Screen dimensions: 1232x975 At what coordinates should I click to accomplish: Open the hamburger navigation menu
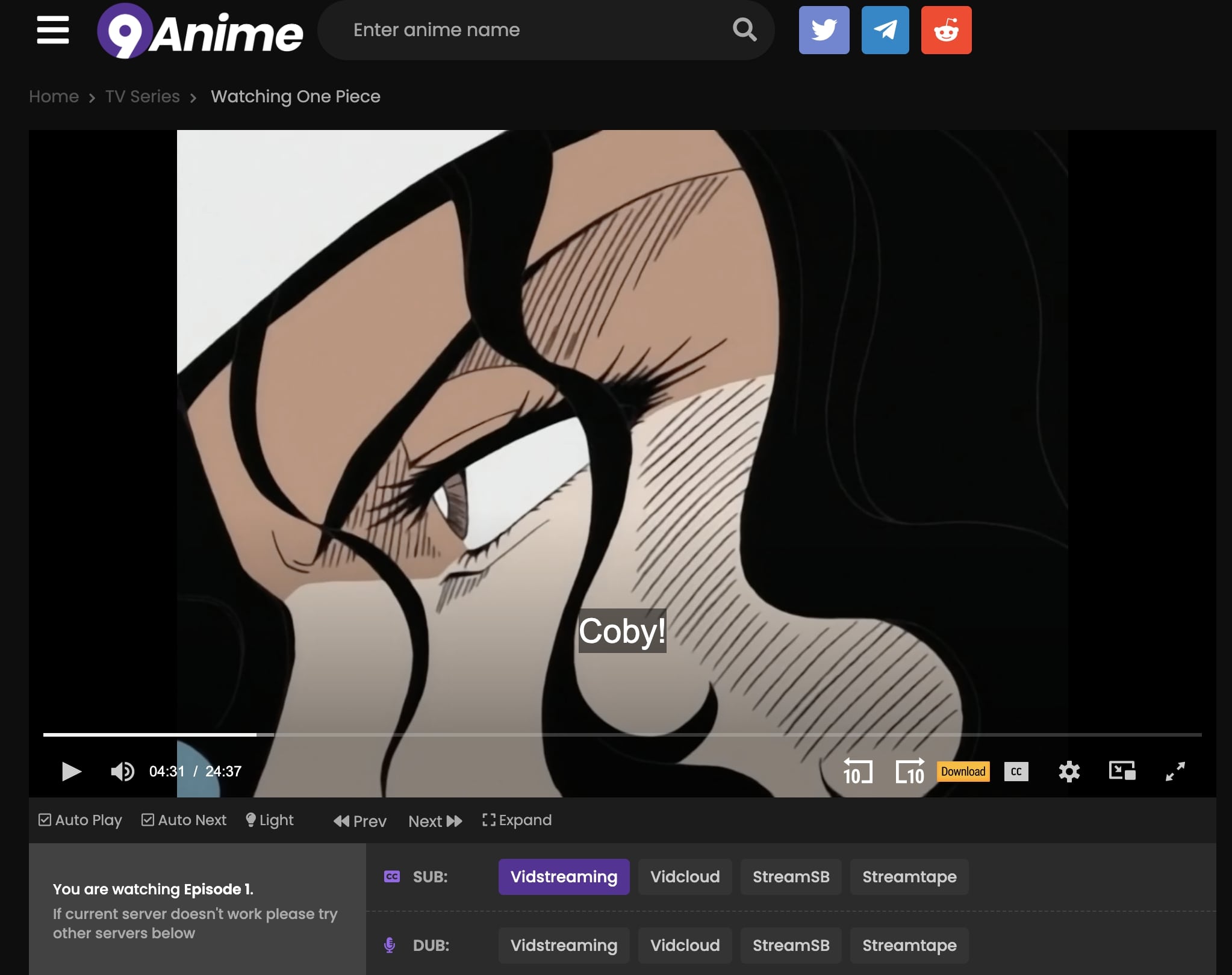[53, 30]
